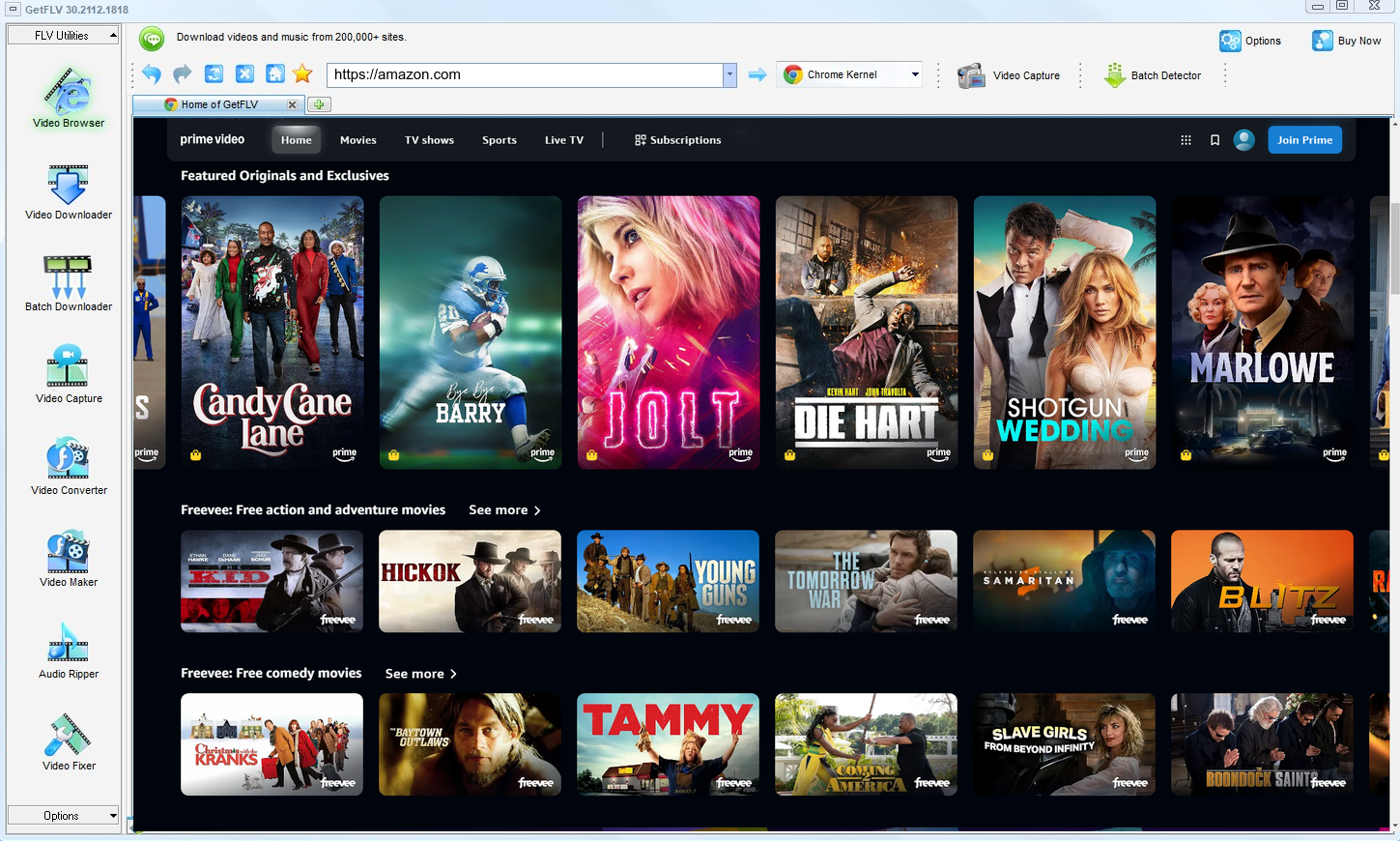The height and width of the screenshot is (841, 1400).
Task: Open The Kid movie thumbnail
Action: (x=271, y=581)
